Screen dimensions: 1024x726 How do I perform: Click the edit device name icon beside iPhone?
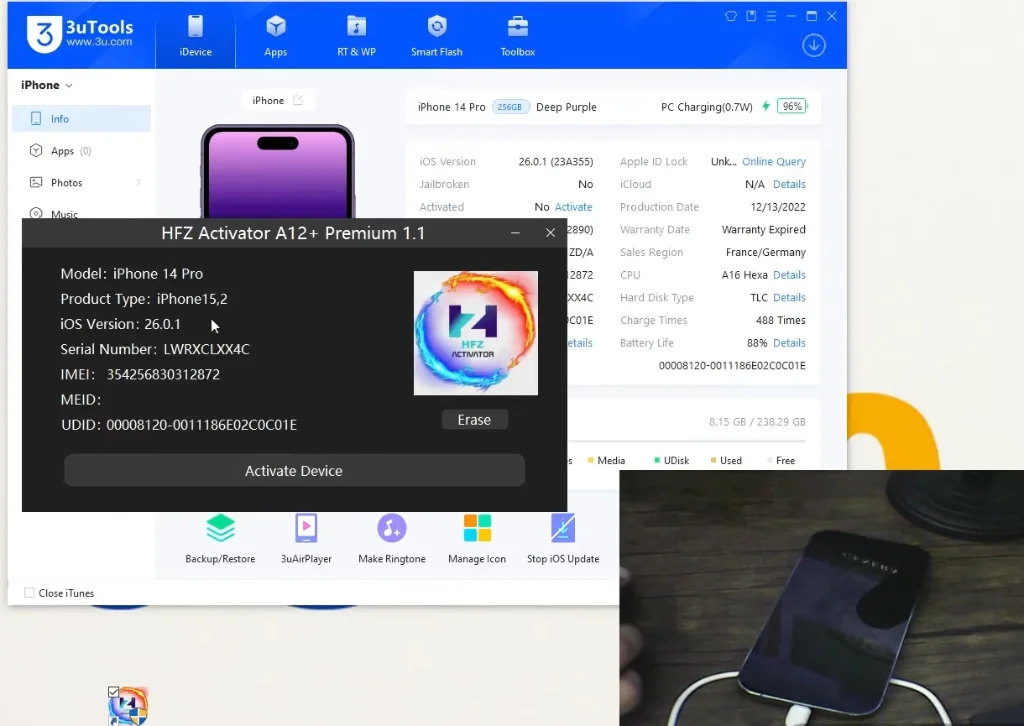coord(298,100)
